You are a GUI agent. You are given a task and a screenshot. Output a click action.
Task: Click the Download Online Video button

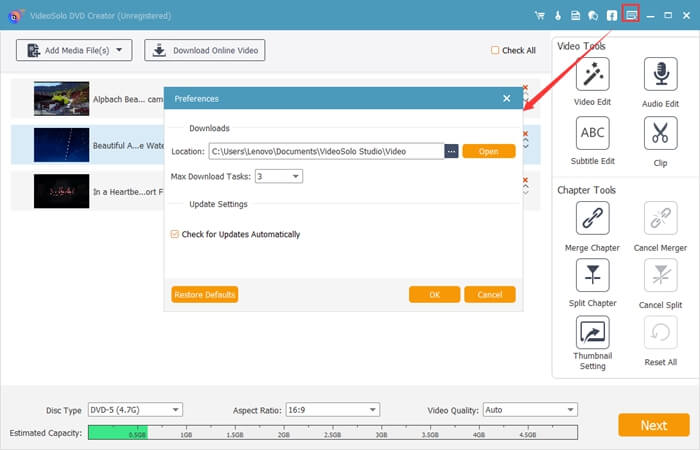[204, 50]
